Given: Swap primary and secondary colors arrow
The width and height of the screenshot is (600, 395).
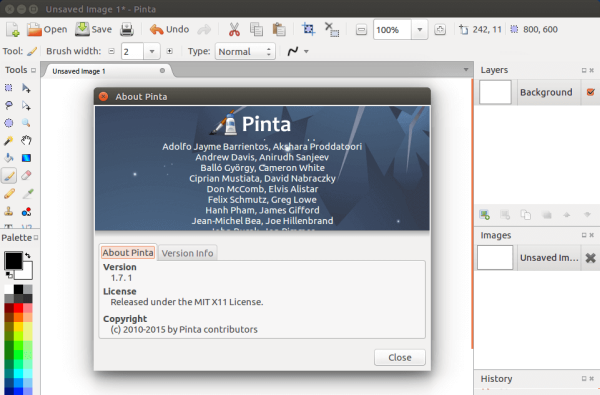Looking at the screenshot, I should pyautogui.click(x=28, y=255).
